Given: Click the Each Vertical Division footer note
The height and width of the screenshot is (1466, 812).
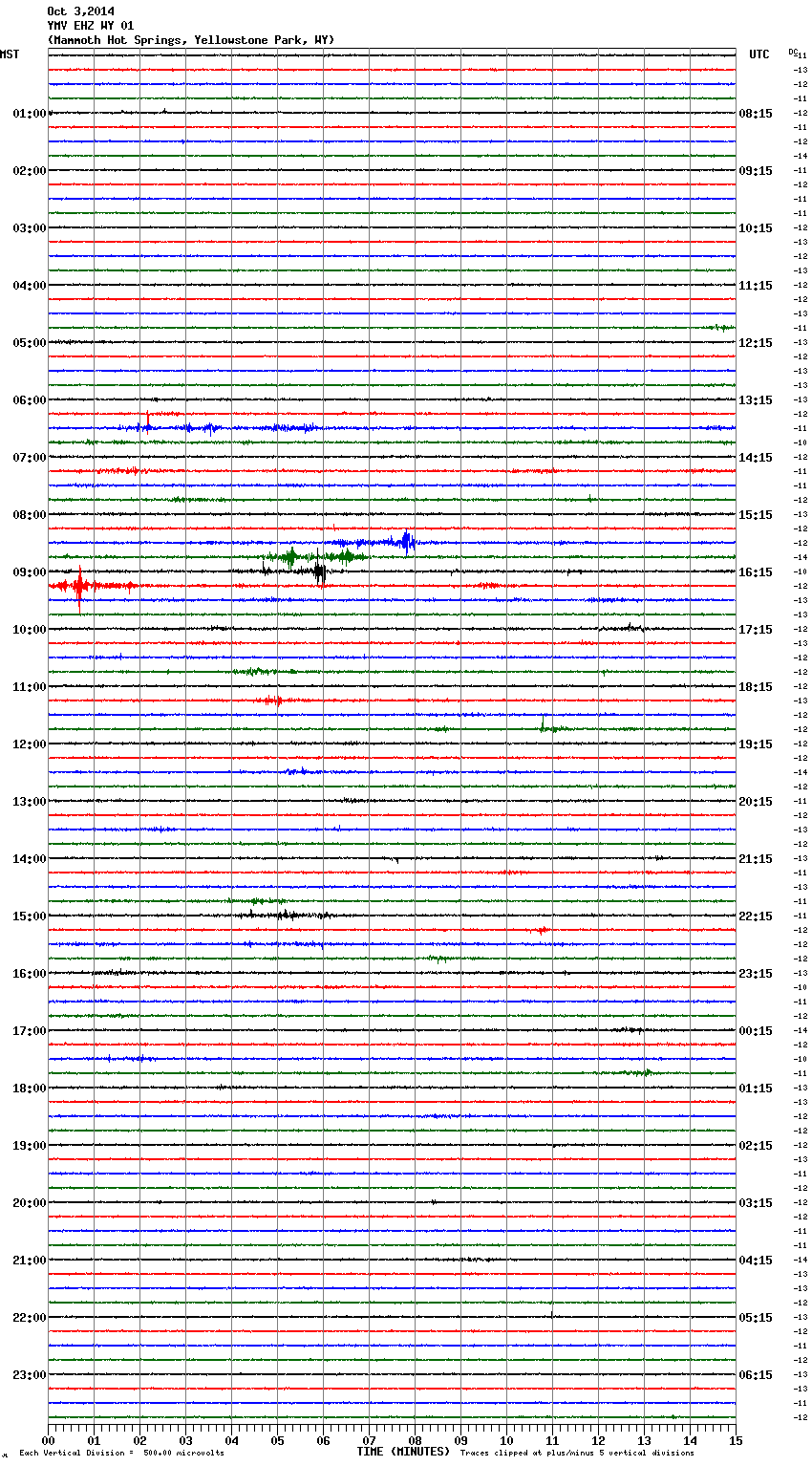Looking at the screenshot, I should (121, 1453).
